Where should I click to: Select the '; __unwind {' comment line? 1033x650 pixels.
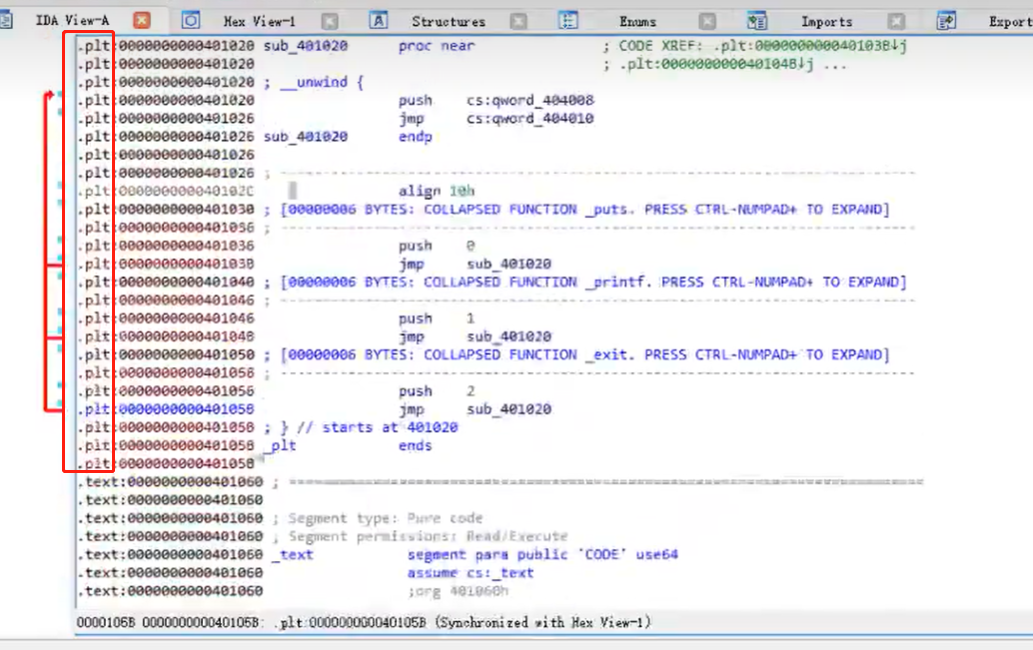[x=314, y=82]
